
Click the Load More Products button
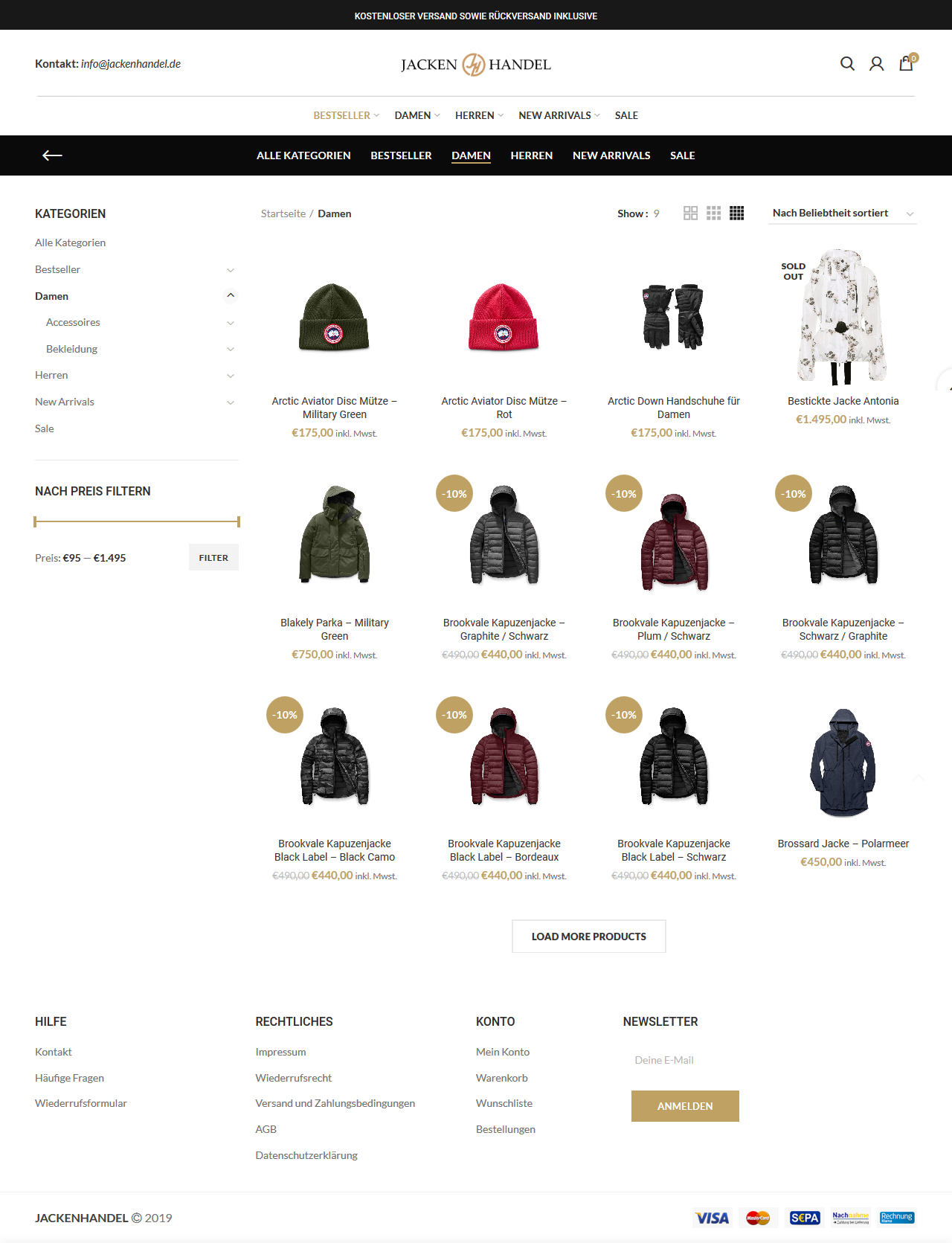click(x=589, y=937)
